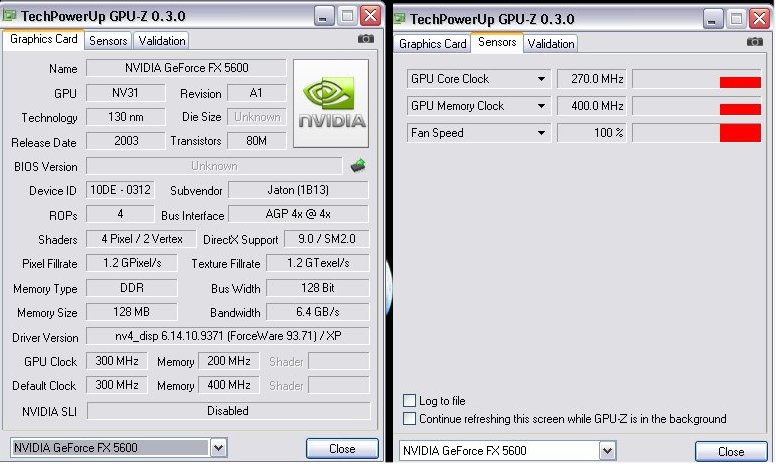
Task: Click the NVIDIA logo image
Action: point(330,105)
